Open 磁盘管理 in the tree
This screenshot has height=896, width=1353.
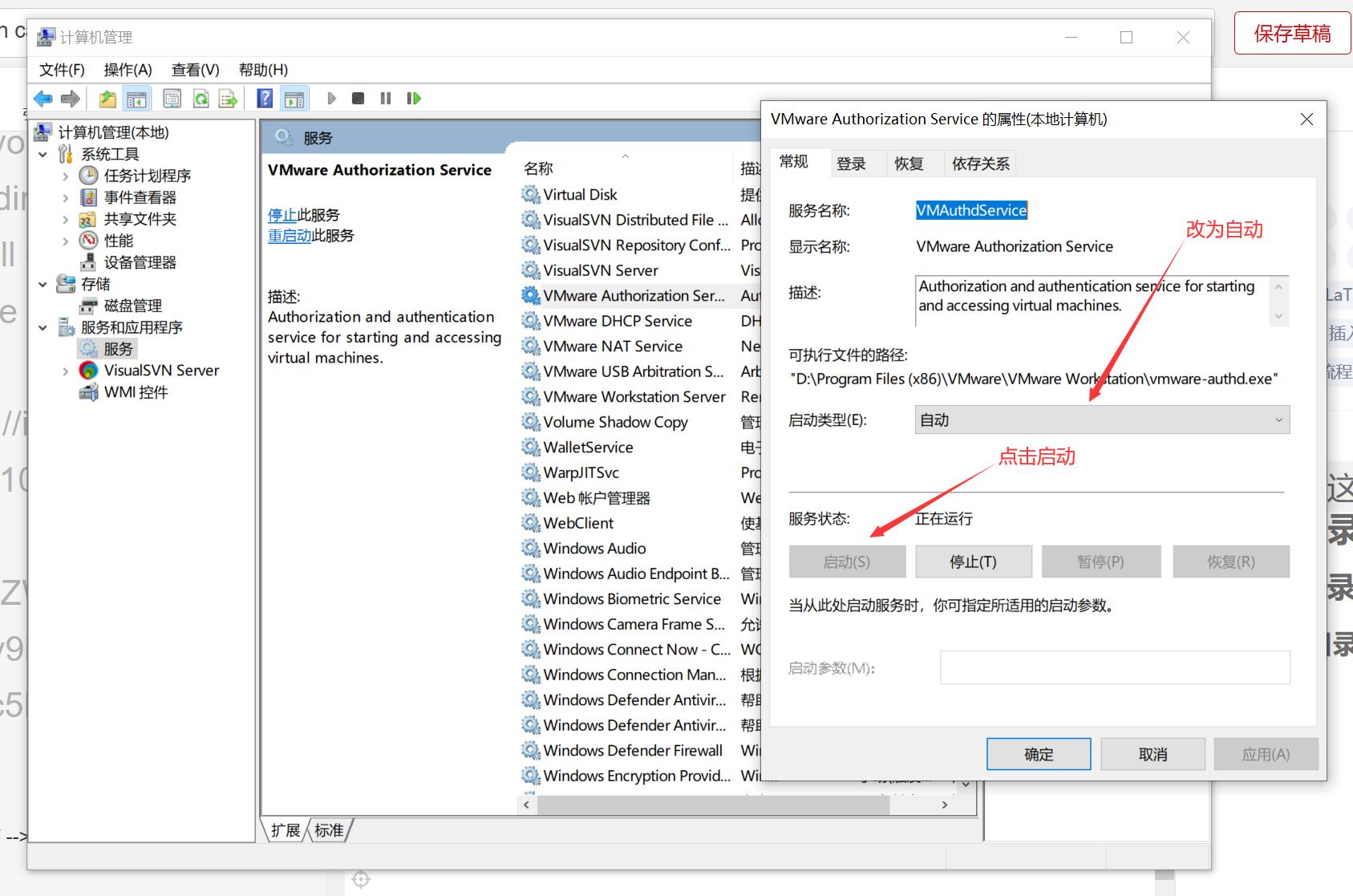point(132,306)
